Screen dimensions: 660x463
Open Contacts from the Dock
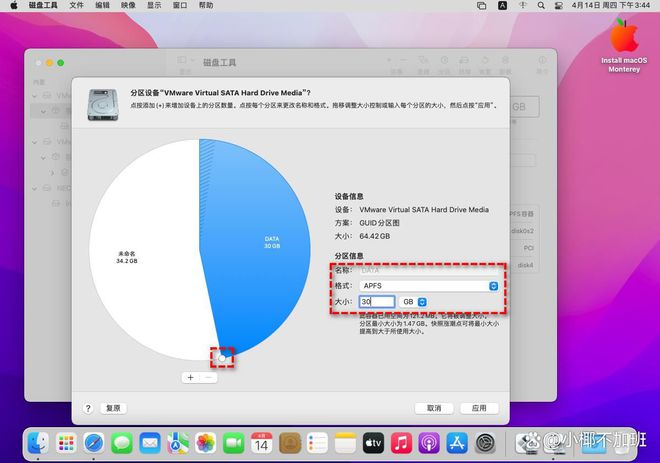[x=290, y=443]
